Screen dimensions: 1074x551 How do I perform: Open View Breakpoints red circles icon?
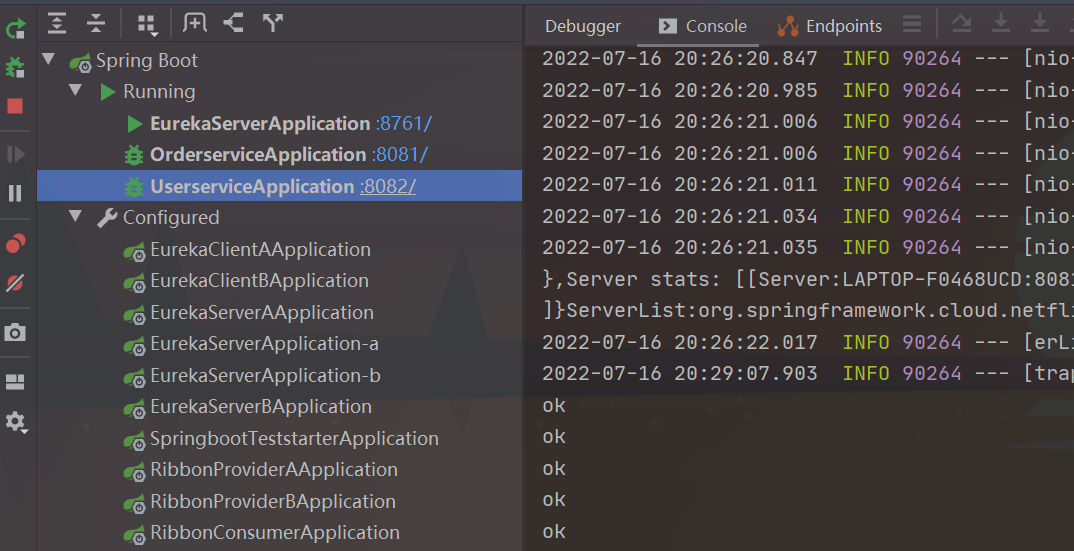point(15,243)
